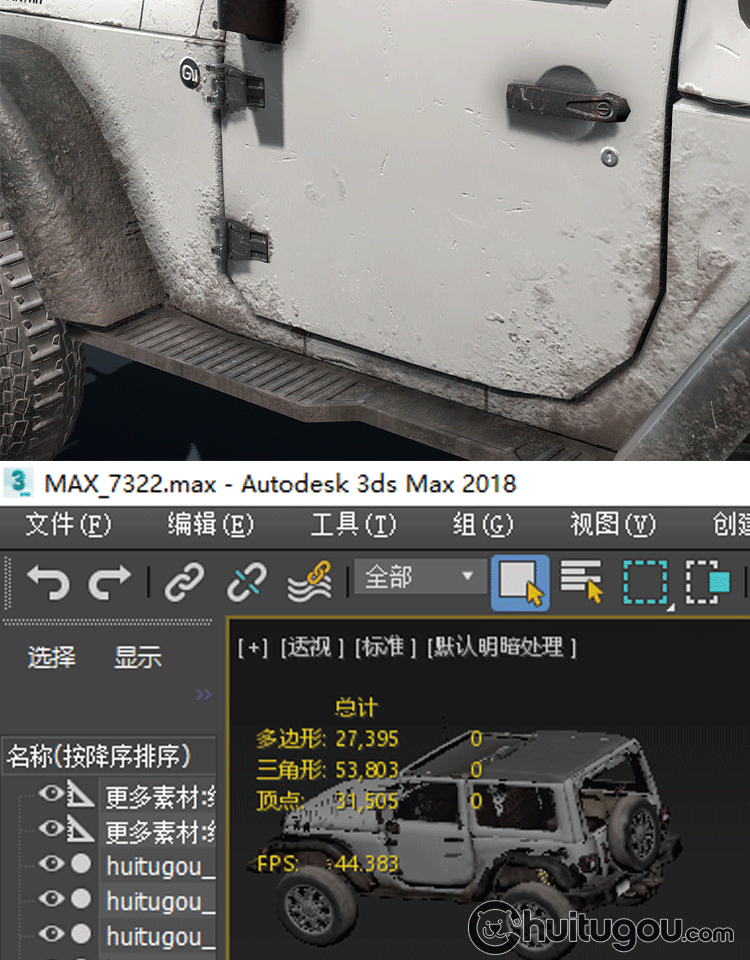
Task: Toggle eye visibility of second huitugou_ row
Action: click(51, 899)
